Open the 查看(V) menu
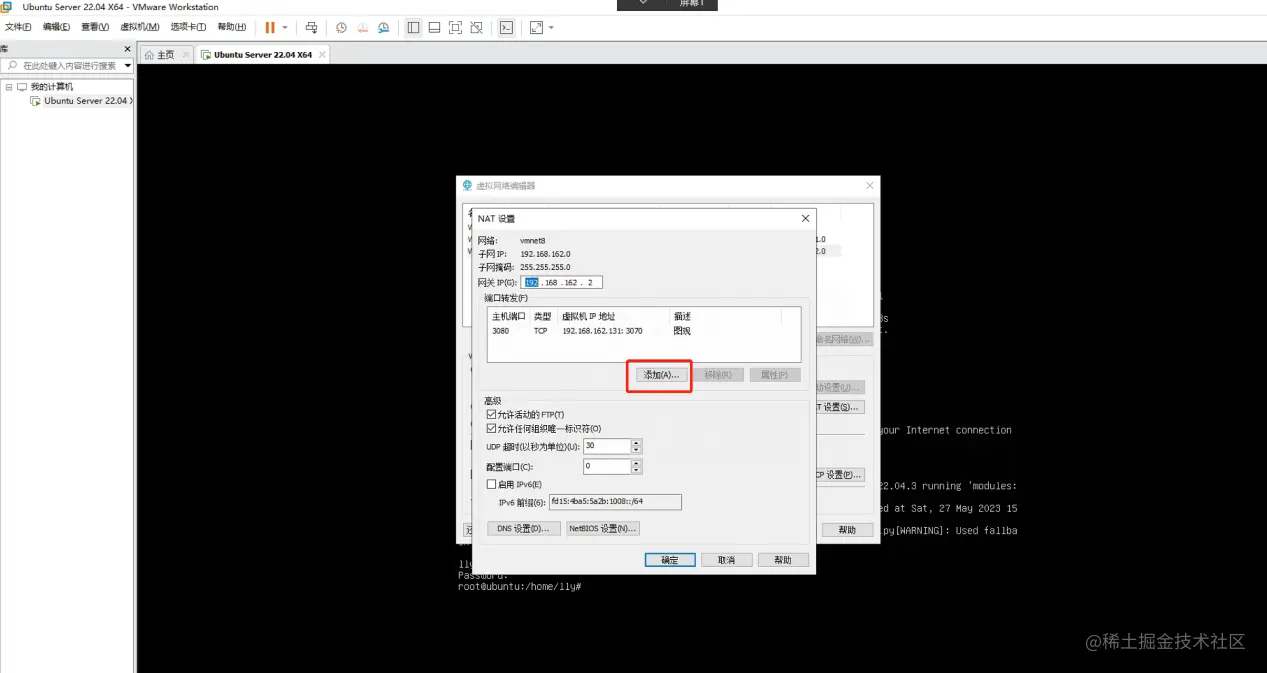The height and width of the screenshot is (673, 1267). tap(96, 27)
